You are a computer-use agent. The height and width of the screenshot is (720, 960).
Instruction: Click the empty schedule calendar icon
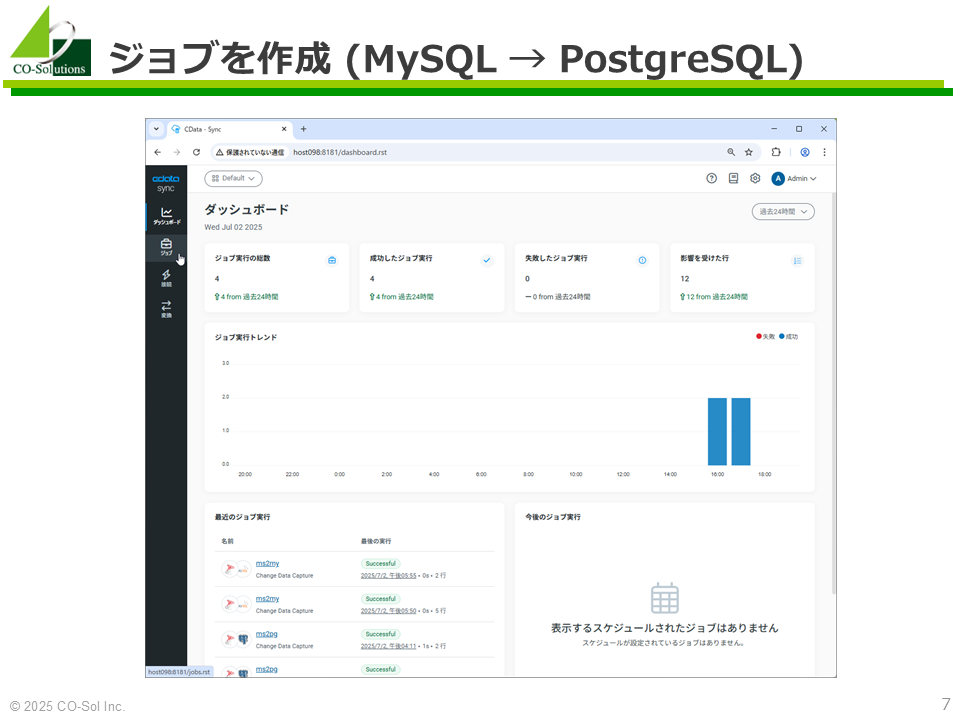[665, 598]
